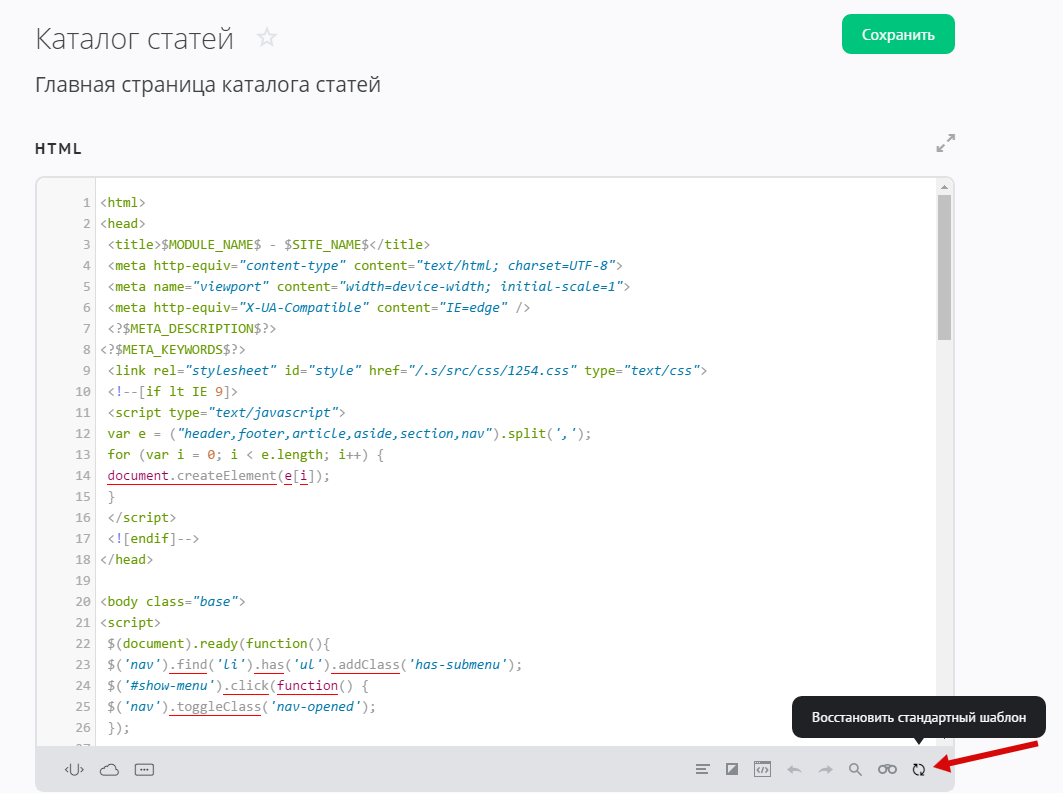Viewport: 1063px width, 793px height.
Task: Open search in the code editor
Action: point(855,769)
